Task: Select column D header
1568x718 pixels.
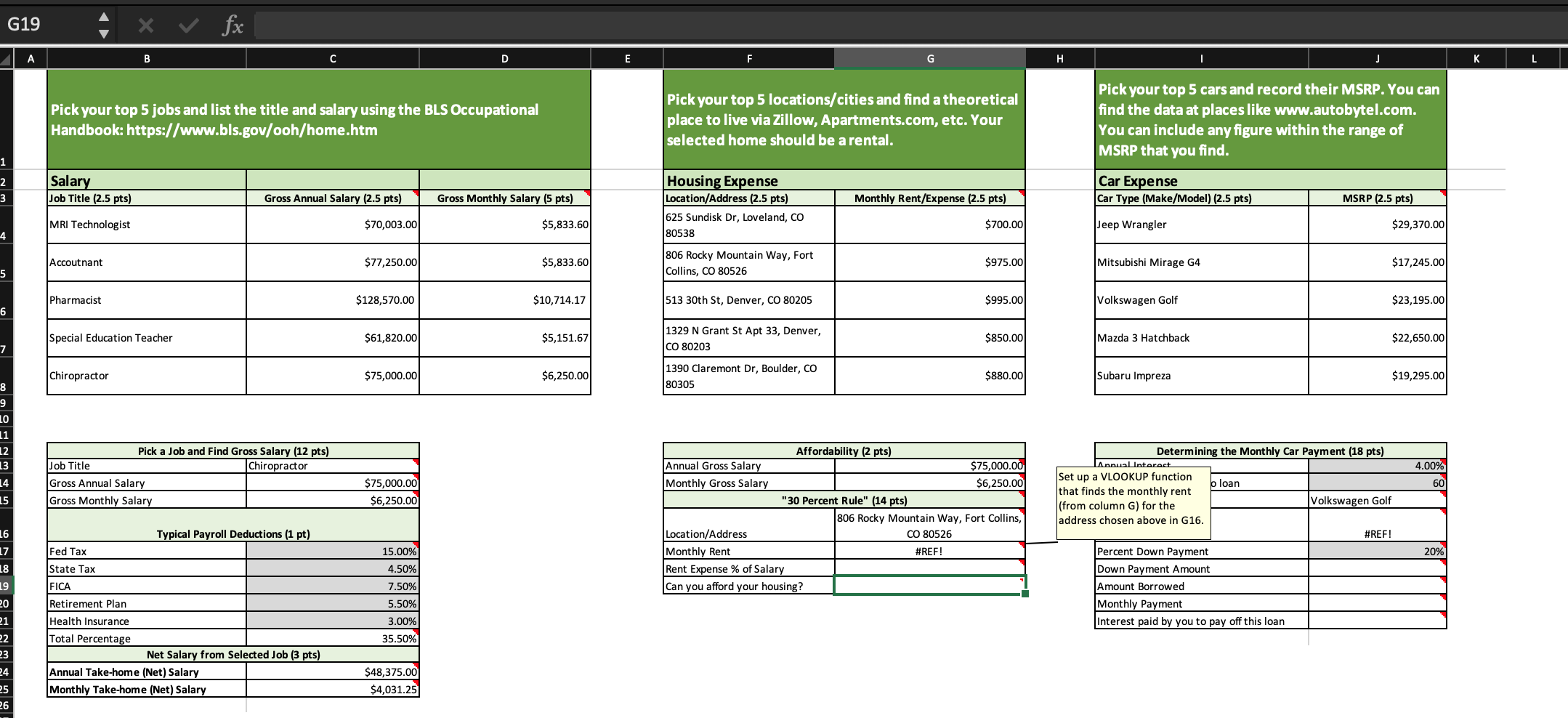Action: [505, 59]
